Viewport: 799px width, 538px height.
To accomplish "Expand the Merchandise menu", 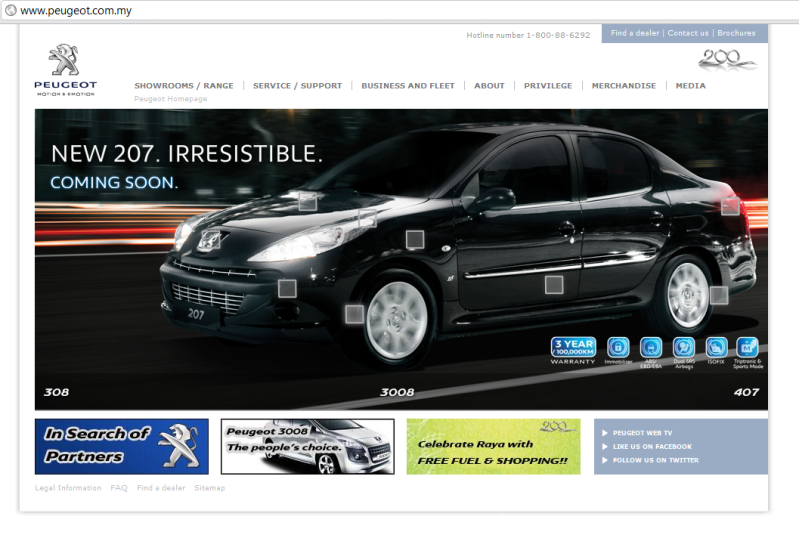I will [x=624, y=86].
